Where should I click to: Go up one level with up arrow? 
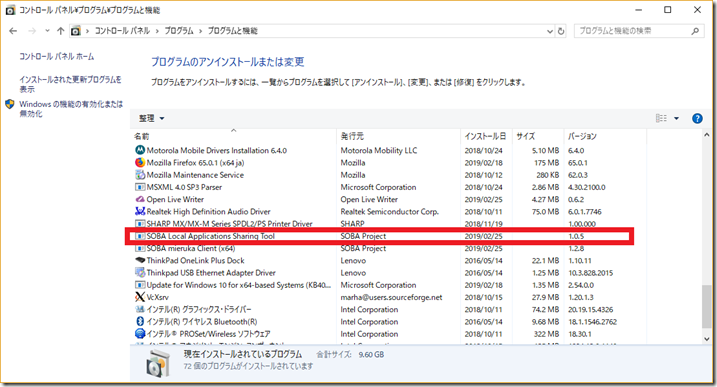(60, 31)
